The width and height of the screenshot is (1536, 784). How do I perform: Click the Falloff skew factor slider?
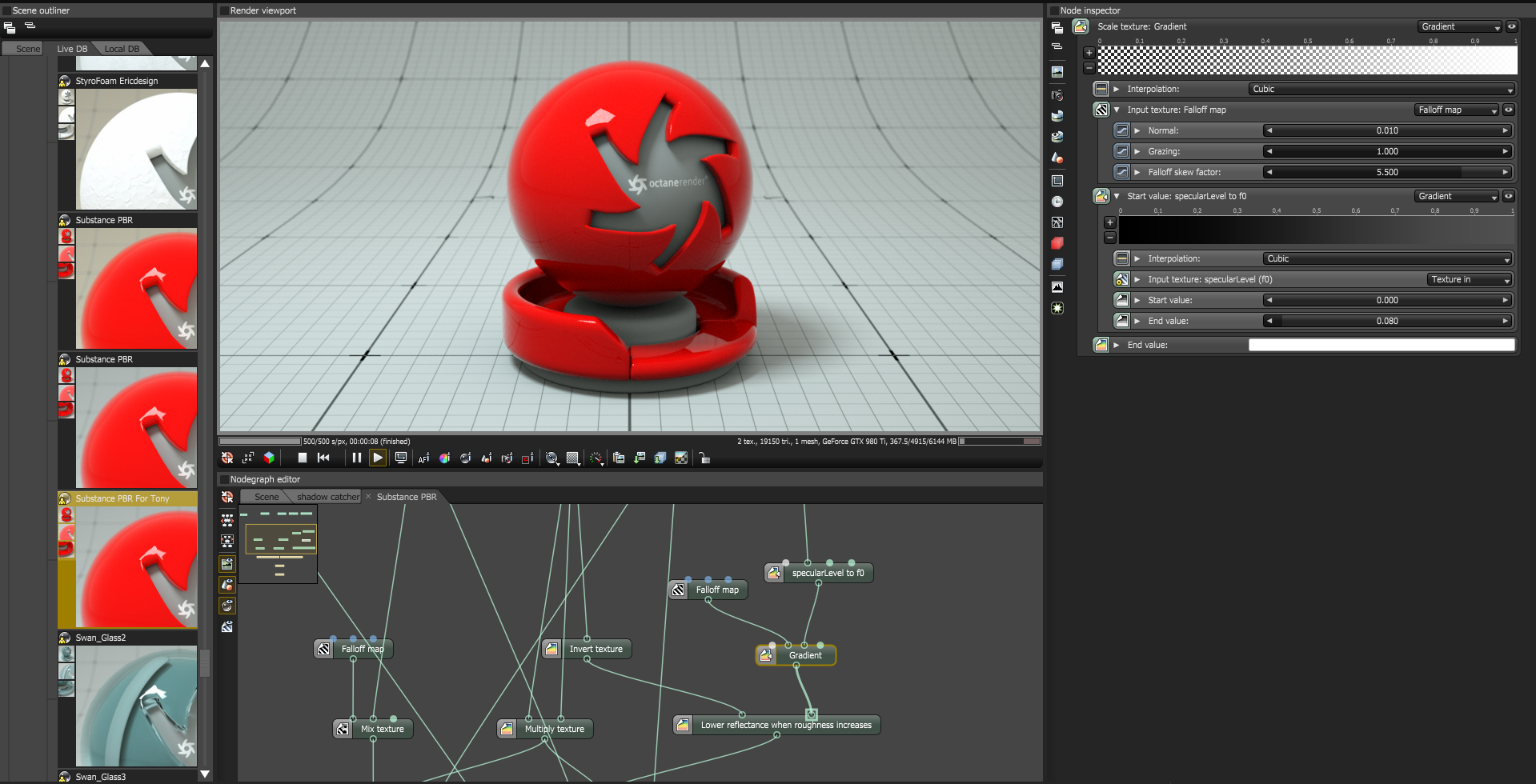[1387, 172]
